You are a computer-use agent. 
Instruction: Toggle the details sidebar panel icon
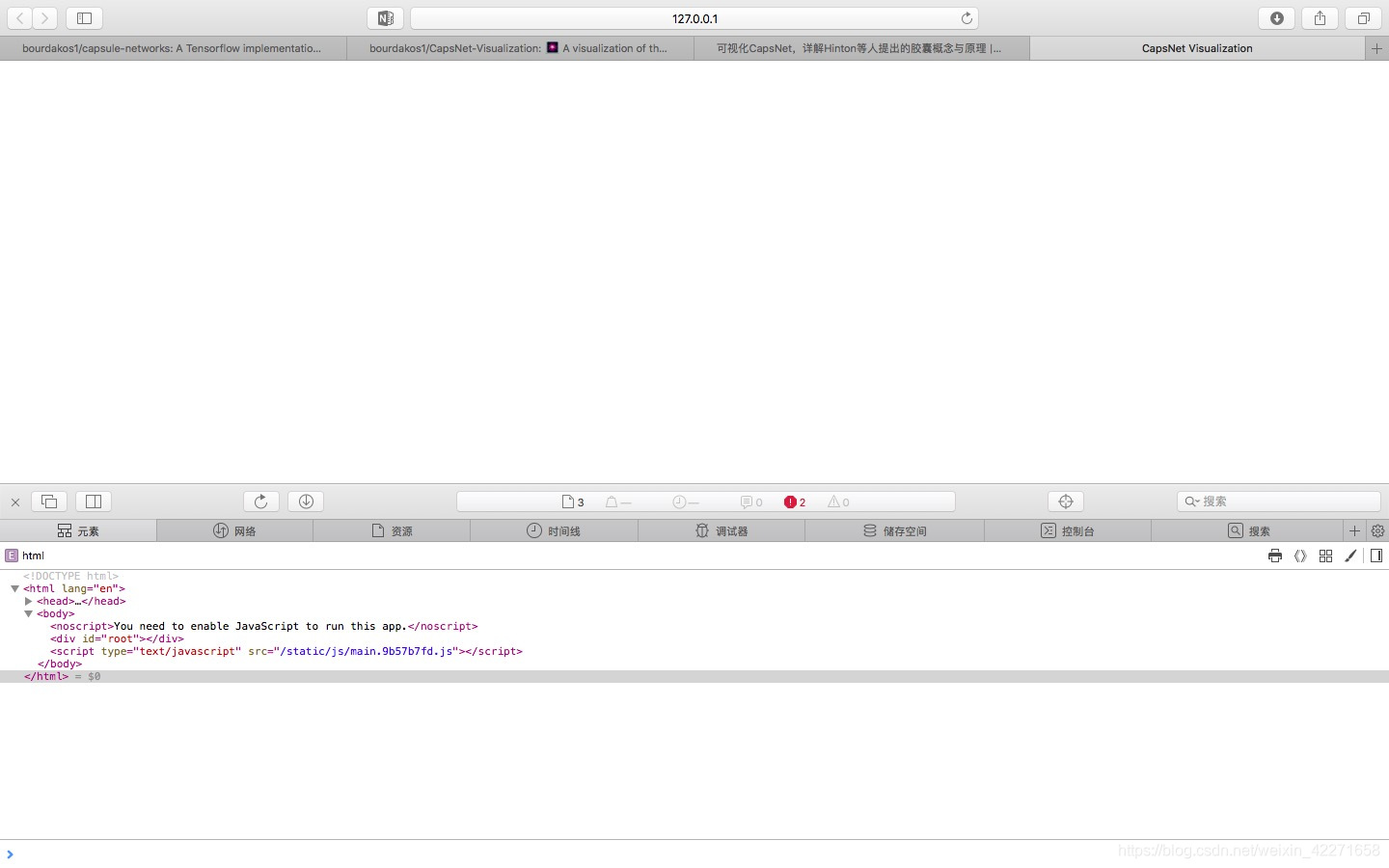(x=1376, y=556)
